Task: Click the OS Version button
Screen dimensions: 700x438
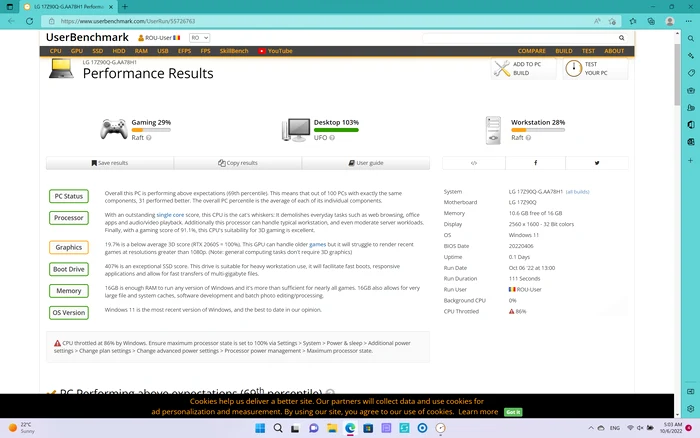Action: [x=69, y=313]
